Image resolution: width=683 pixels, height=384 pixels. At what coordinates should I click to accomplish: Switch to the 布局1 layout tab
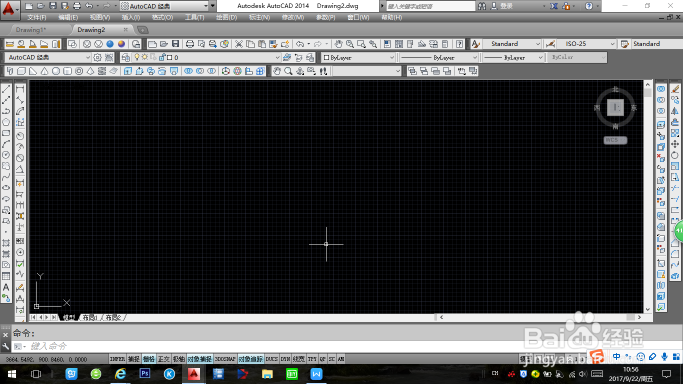pyautogui.click(x=90, y=317)
